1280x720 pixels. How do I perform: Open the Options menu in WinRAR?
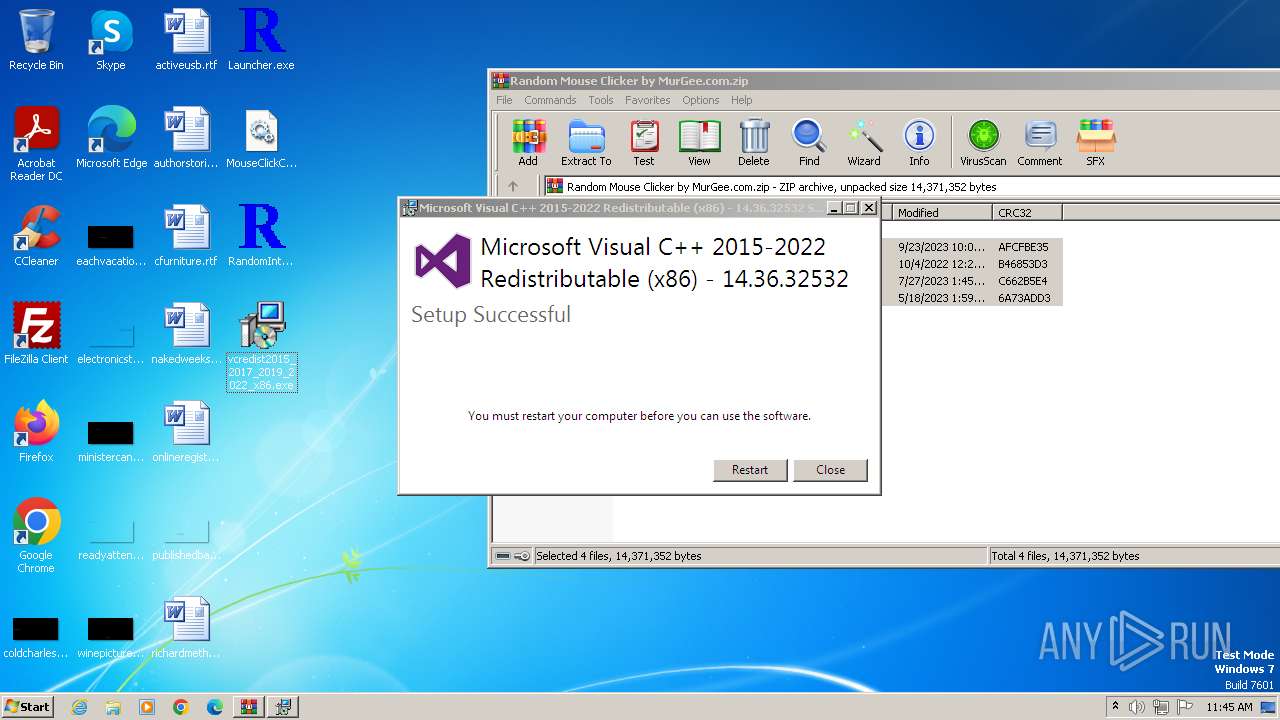(701, 100)
